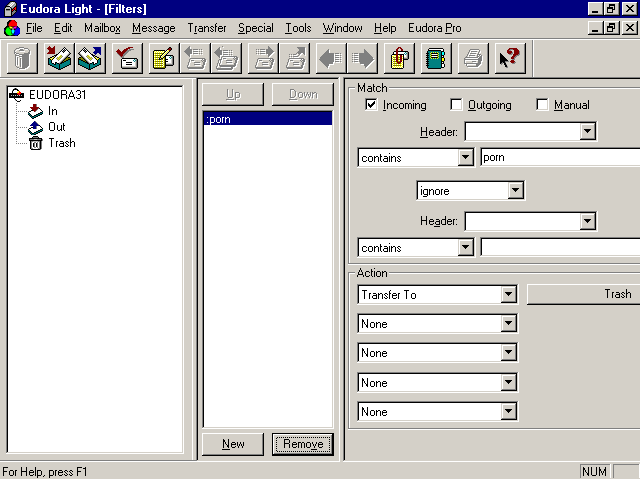Click the Eudora Light title bar mailbox icon

click(10, 9)
